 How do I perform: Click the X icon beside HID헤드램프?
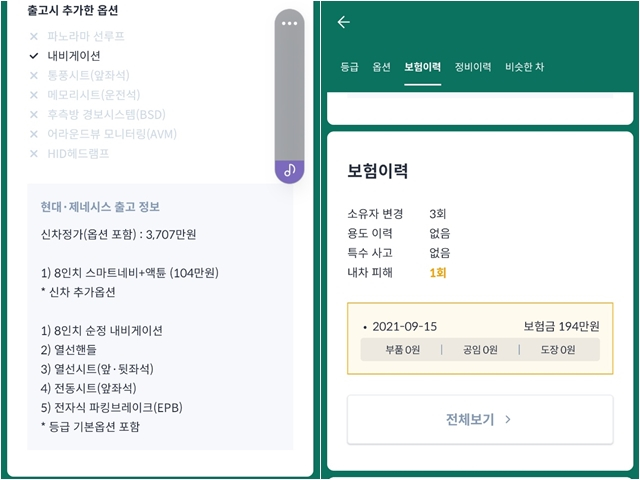click(x=34, y=153)
